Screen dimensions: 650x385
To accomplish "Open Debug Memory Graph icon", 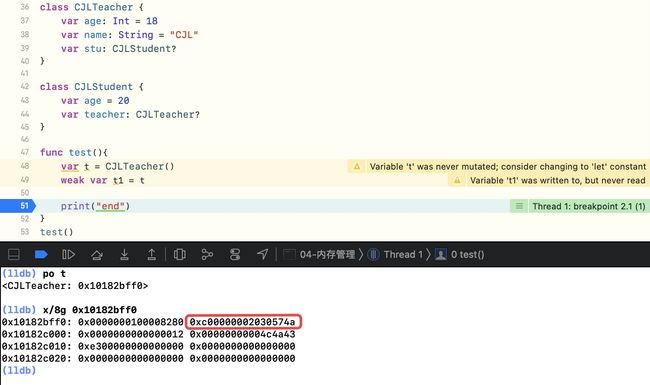I will [207, 254].
